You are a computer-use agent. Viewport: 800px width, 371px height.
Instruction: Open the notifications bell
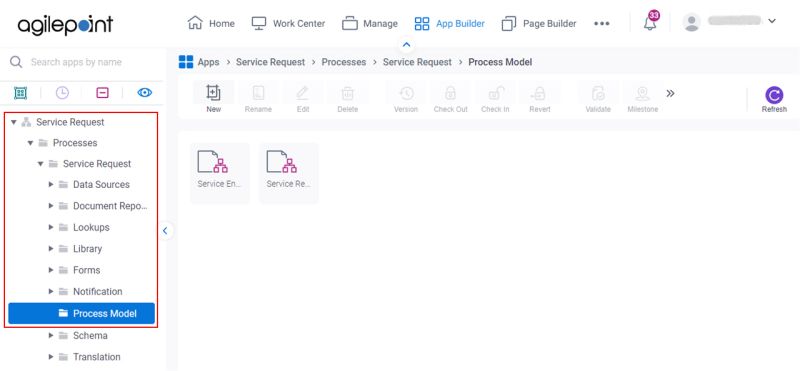[650, 23]
